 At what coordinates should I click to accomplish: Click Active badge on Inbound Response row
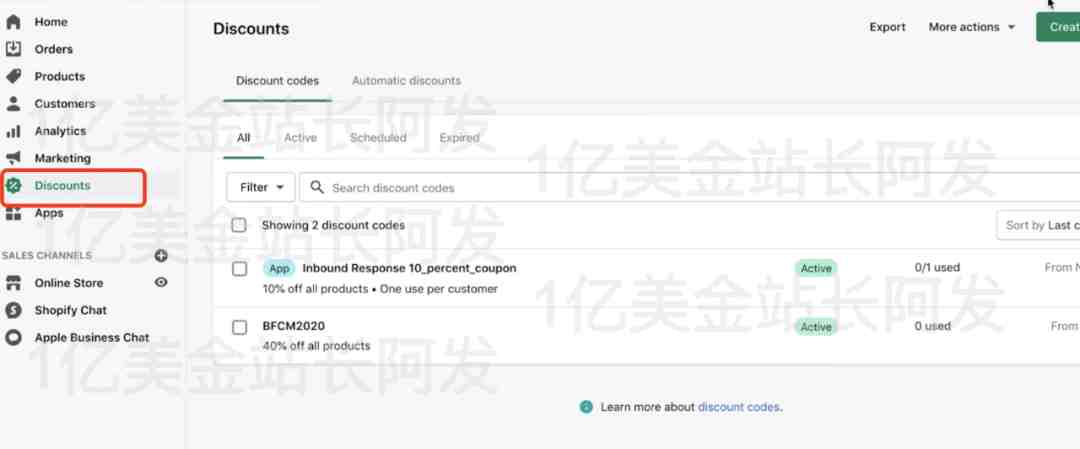pos(816,269)
